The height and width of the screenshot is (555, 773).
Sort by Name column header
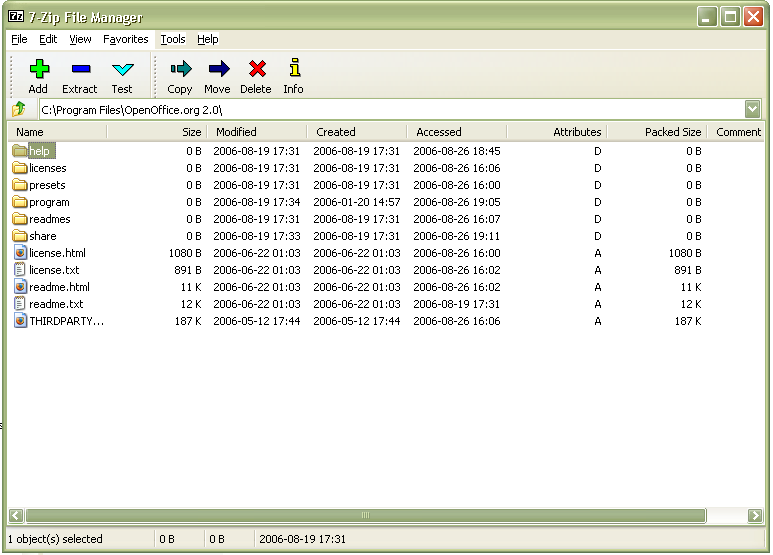pos(57,132)
